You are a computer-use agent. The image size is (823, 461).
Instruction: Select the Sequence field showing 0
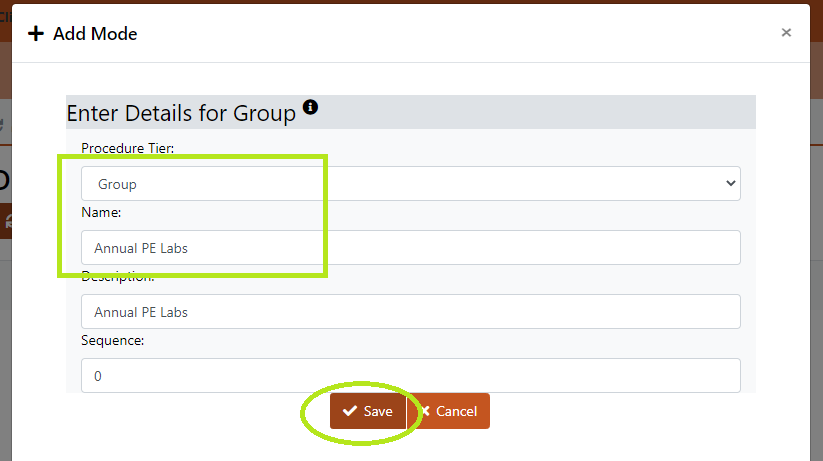[x=410, y=375]
